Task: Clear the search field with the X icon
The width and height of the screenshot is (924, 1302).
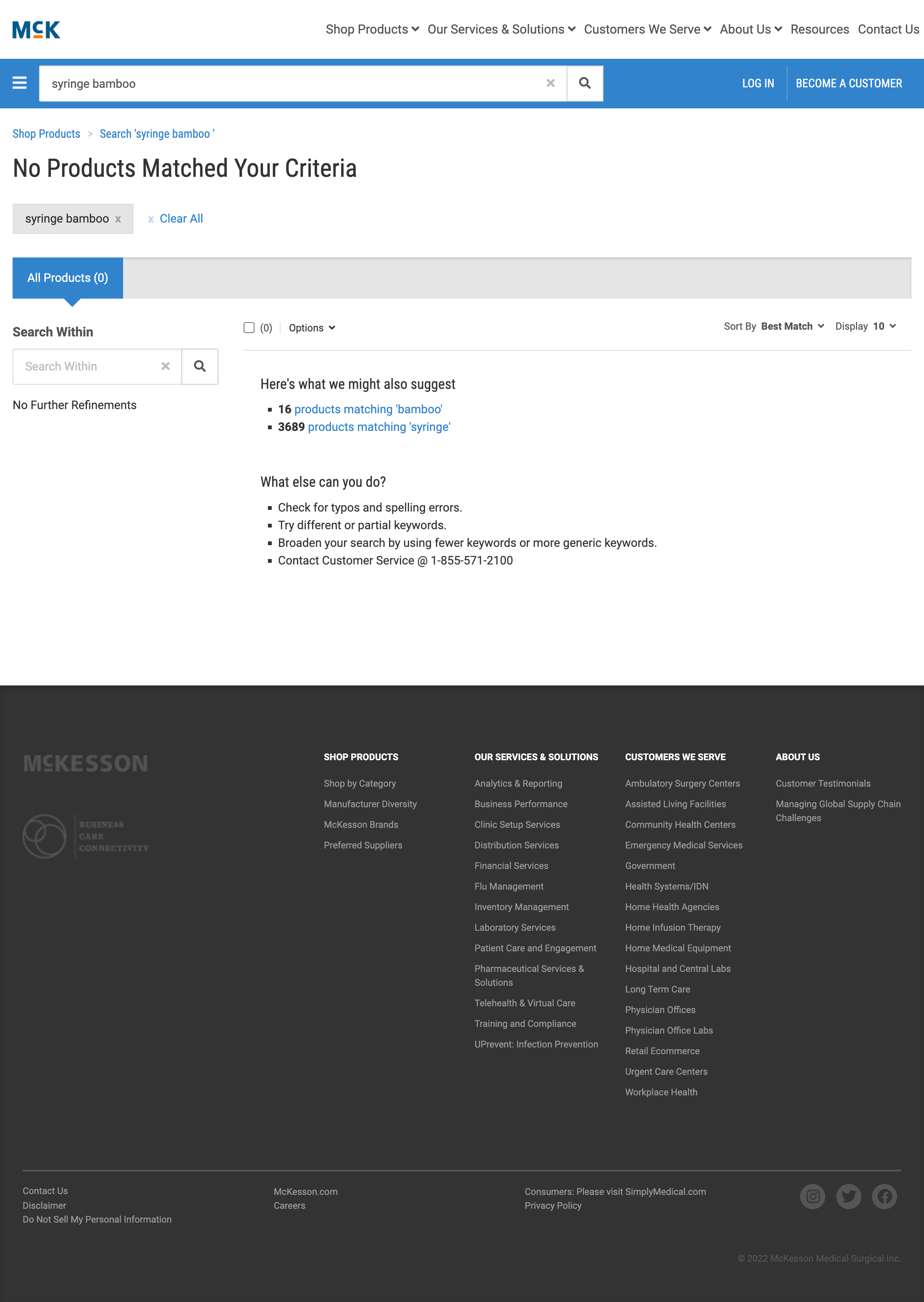Action: tap(550, 83)
